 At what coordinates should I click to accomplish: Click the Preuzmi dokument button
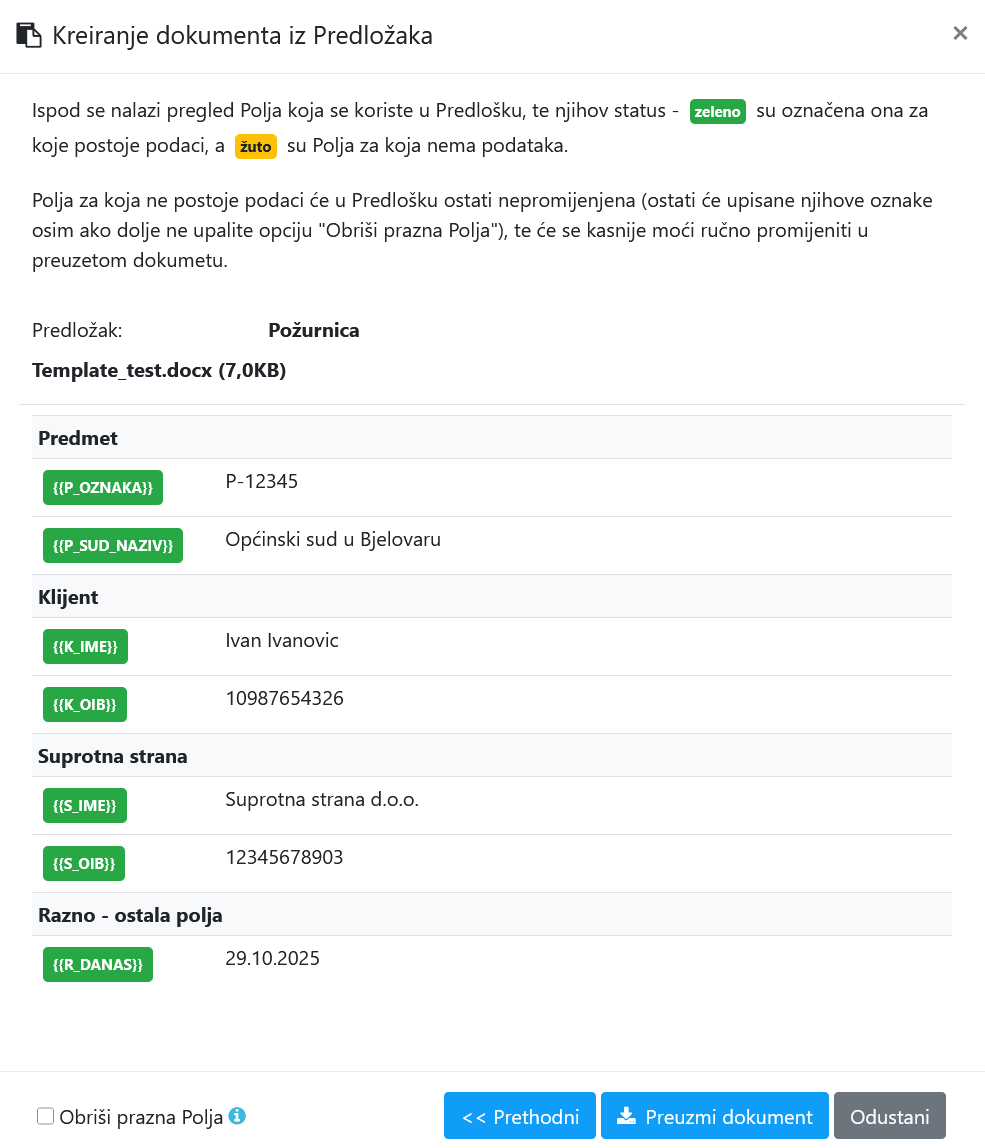(x=714, y=1116)
